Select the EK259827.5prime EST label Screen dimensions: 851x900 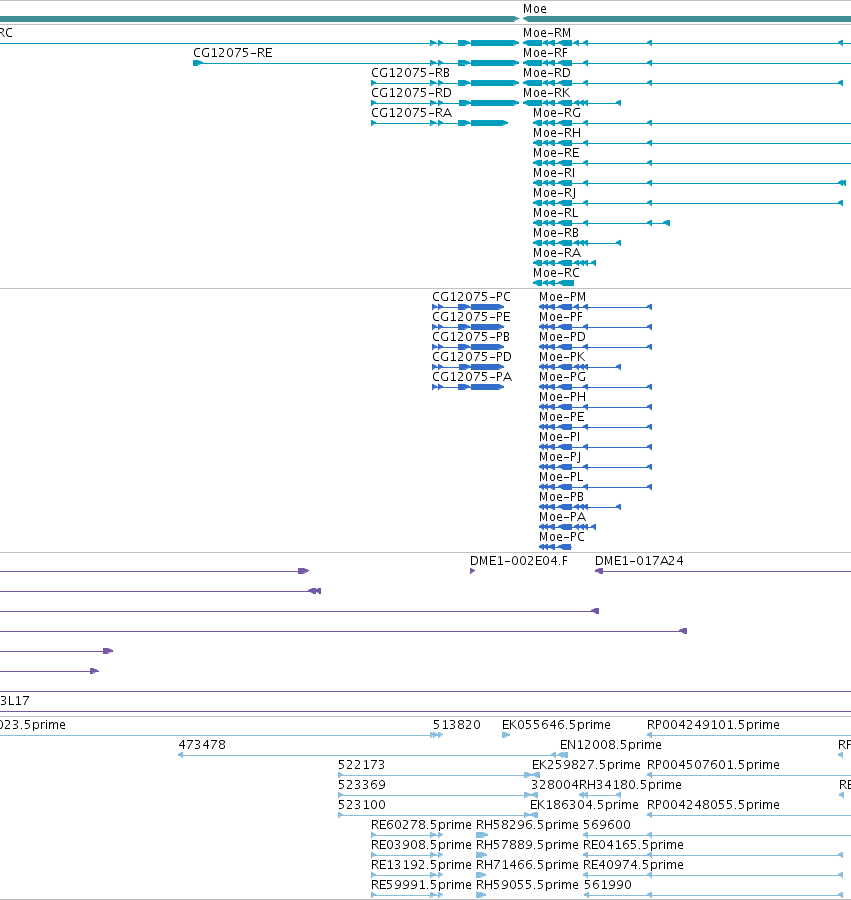coord(586,765)
